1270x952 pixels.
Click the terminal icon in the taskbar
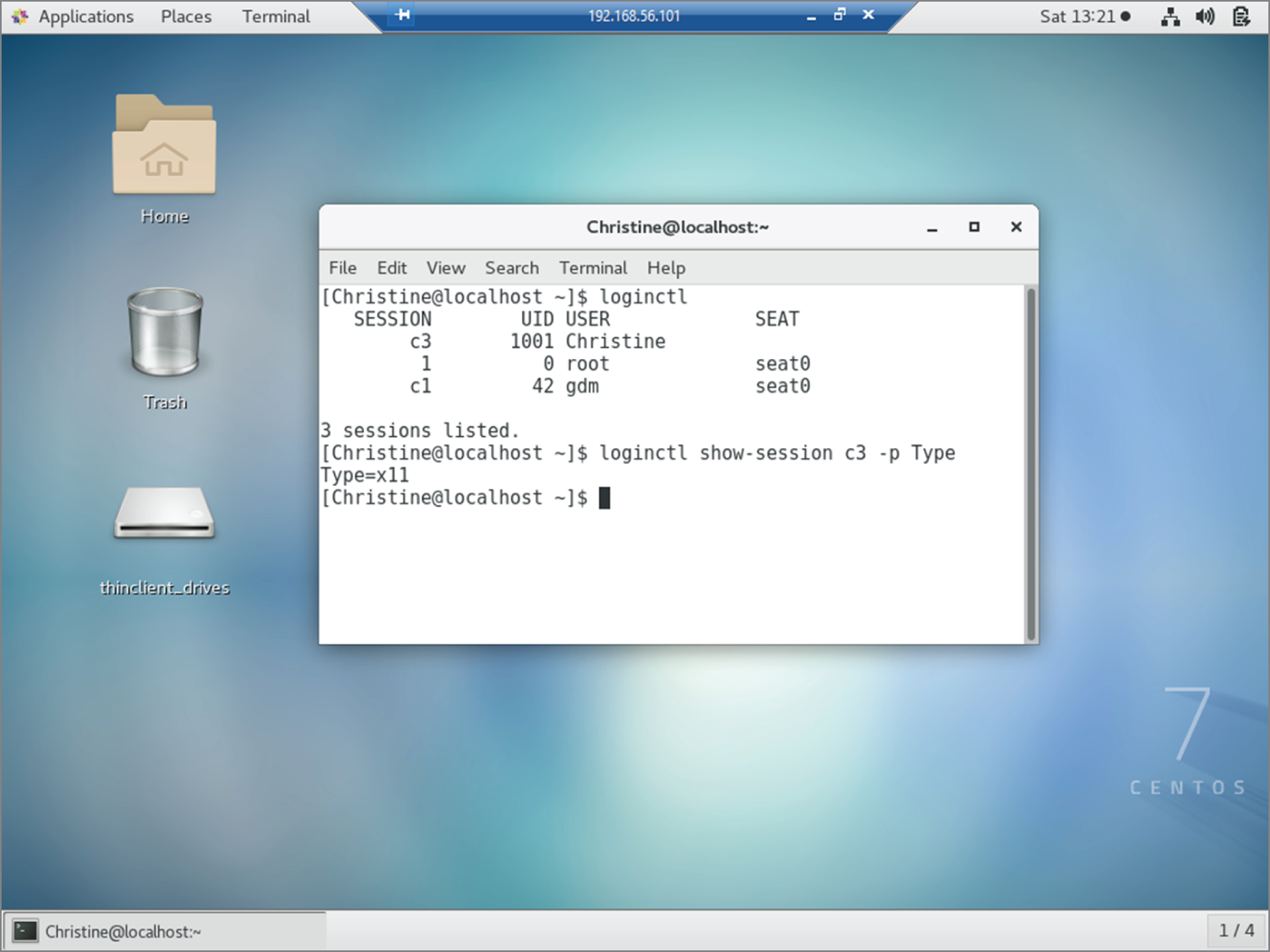point(25,931)
